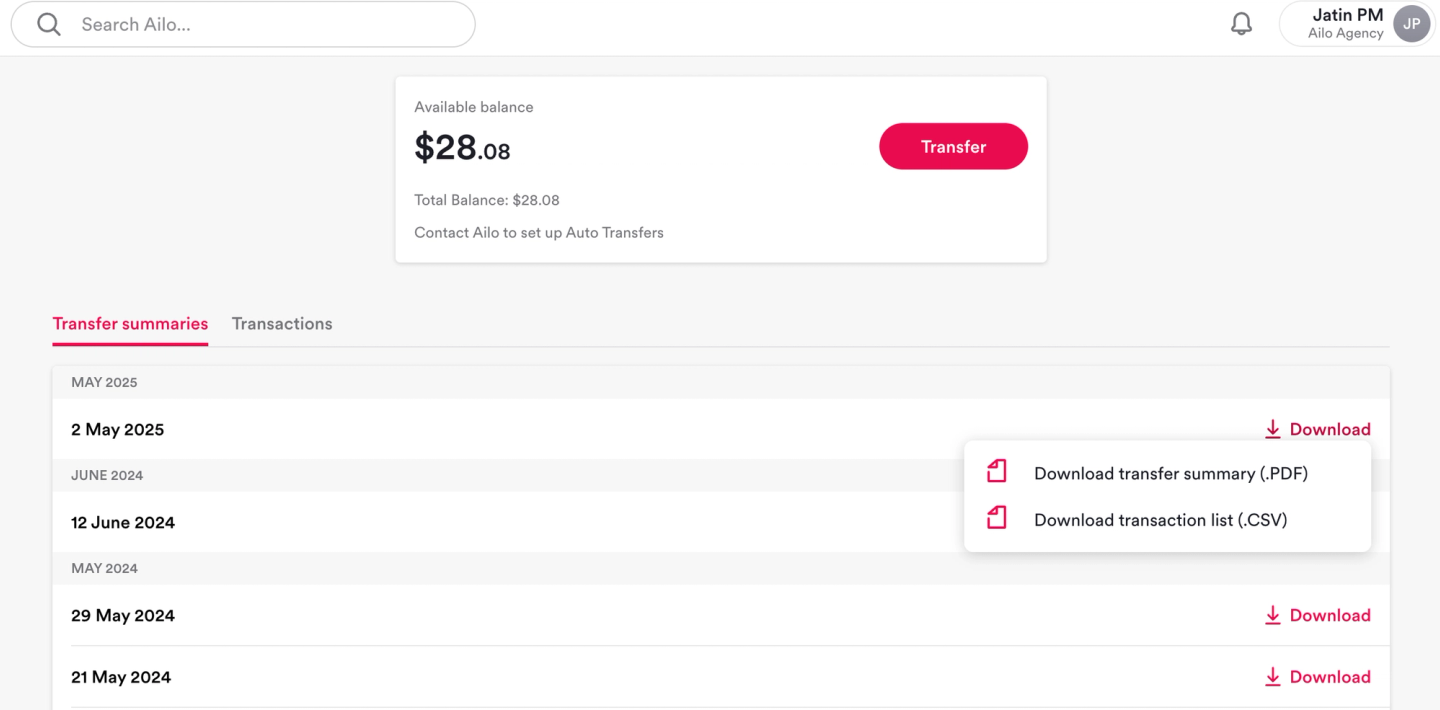Click the red Transfer button

click(x=953, y=146)
